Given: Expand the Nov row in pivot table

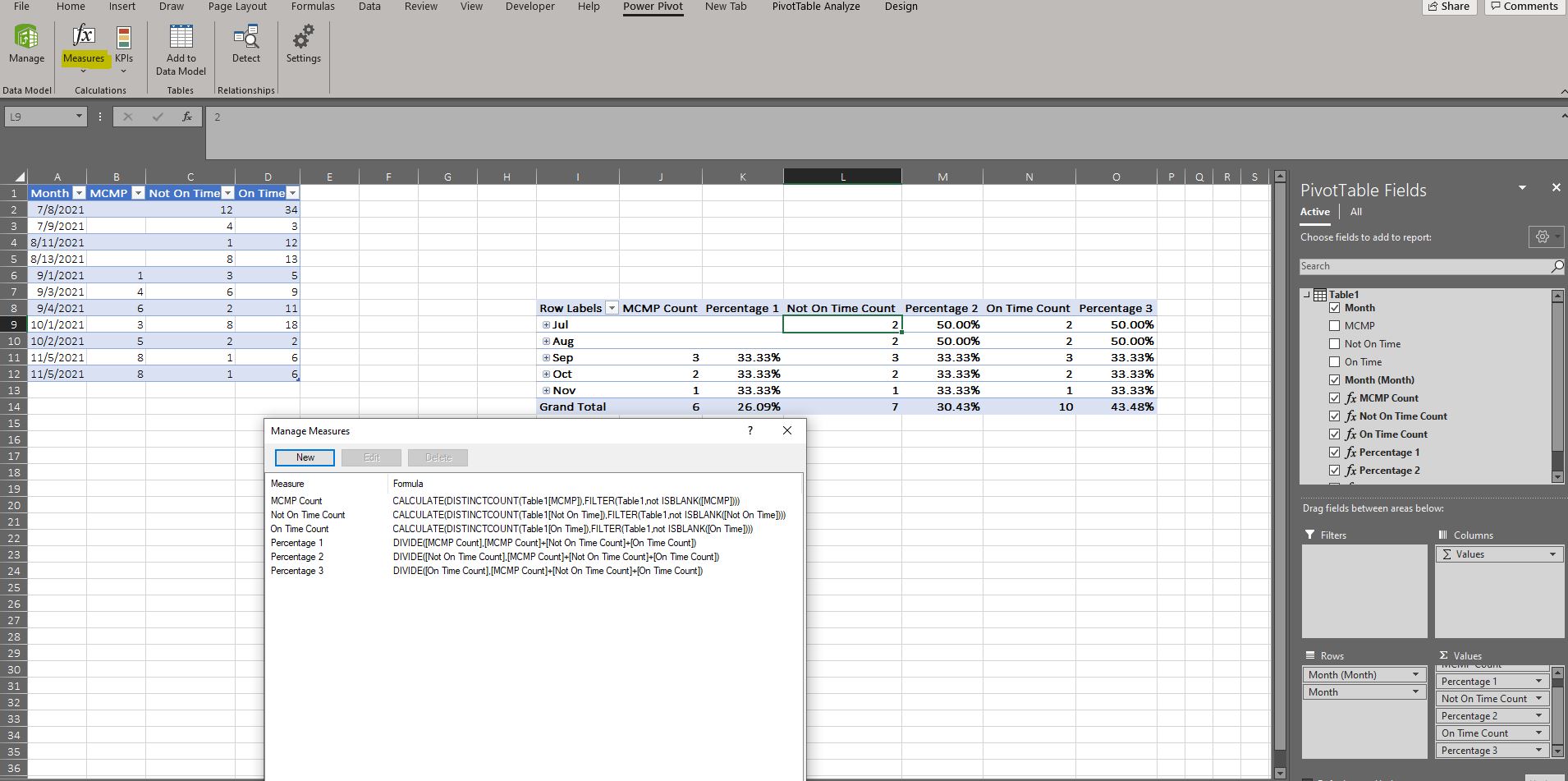Looking at the screenshot, I should [546, 390].
